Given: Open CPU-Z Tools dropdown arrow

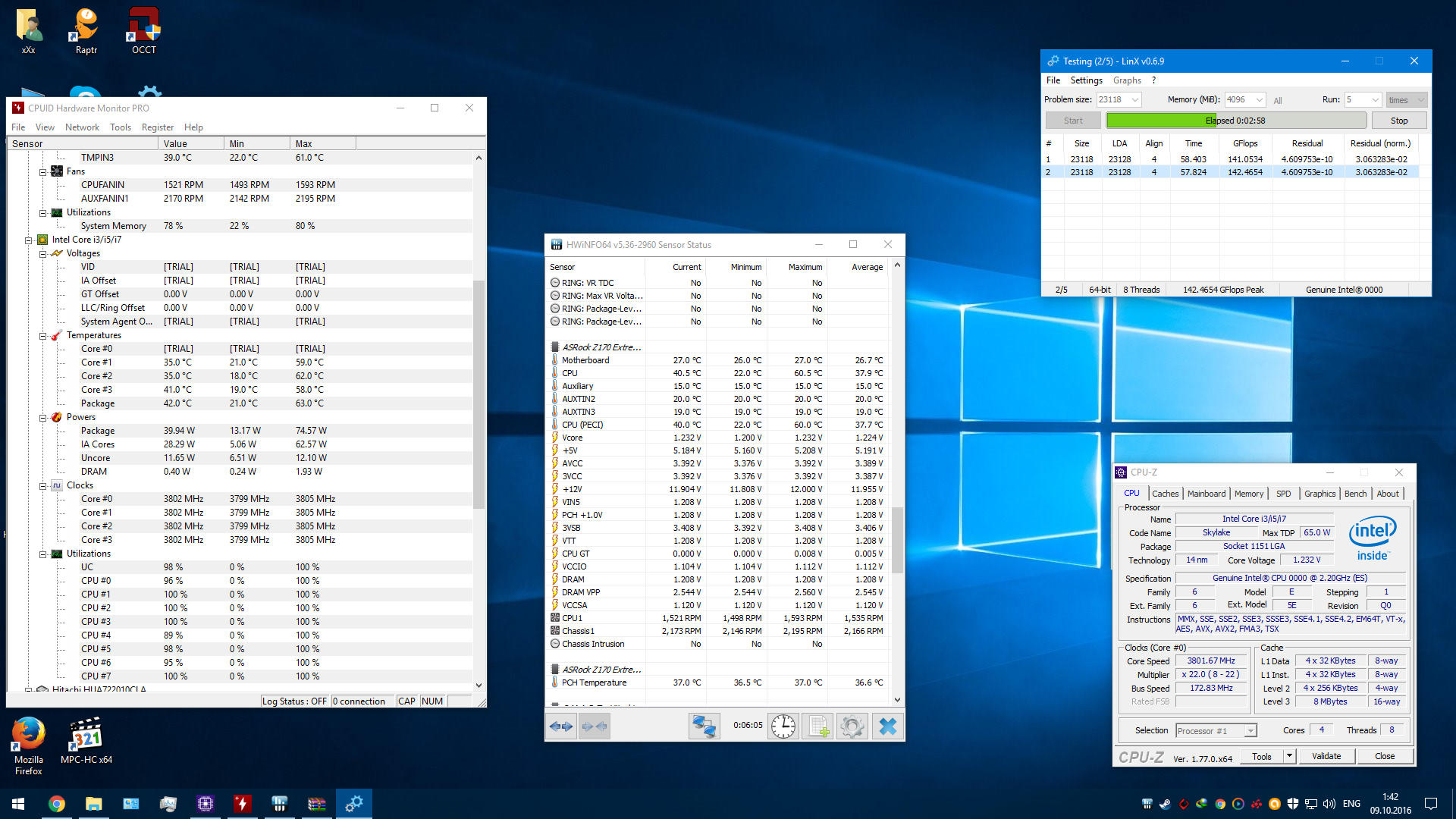Looking at the screenshot, I should [x=1288, y=756].
